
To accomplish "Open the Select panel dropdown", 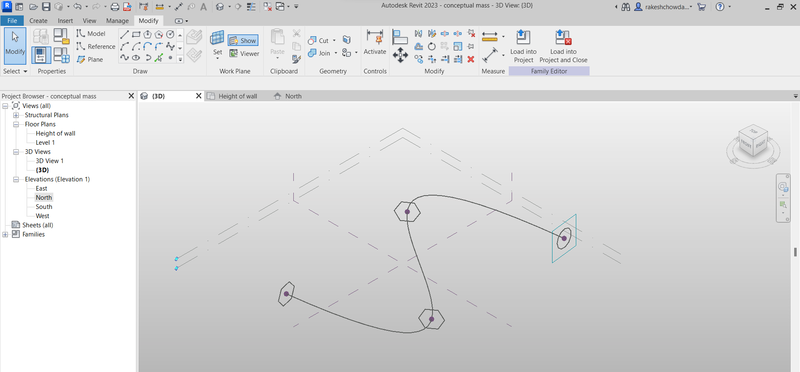I will pyautogui.click(x=15, y=71).
